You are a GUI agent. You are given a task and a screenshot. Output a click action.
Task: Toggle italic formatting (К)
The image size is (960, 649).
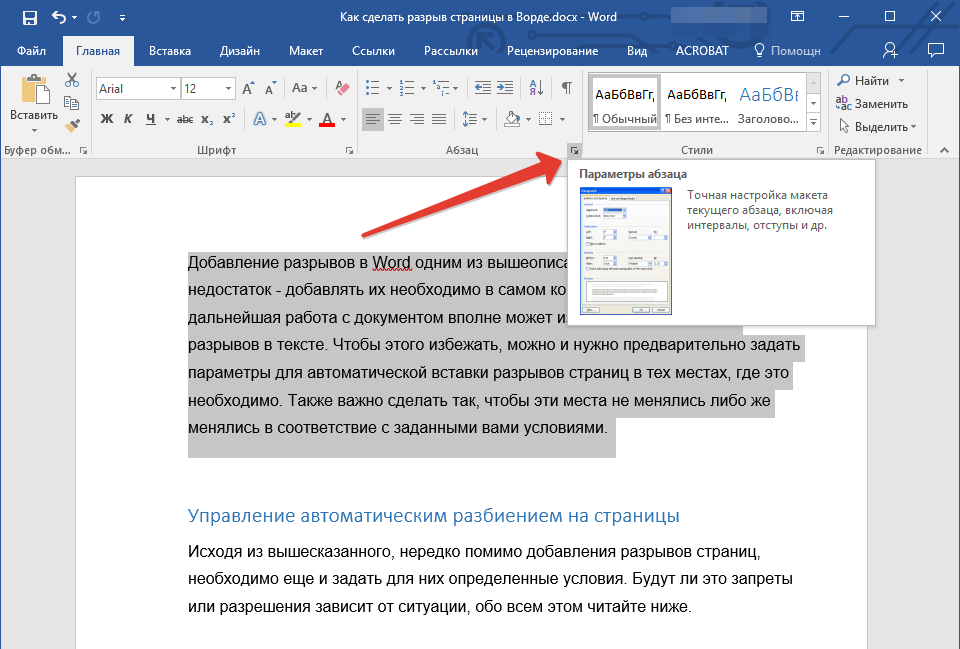[x=128, y=120]
